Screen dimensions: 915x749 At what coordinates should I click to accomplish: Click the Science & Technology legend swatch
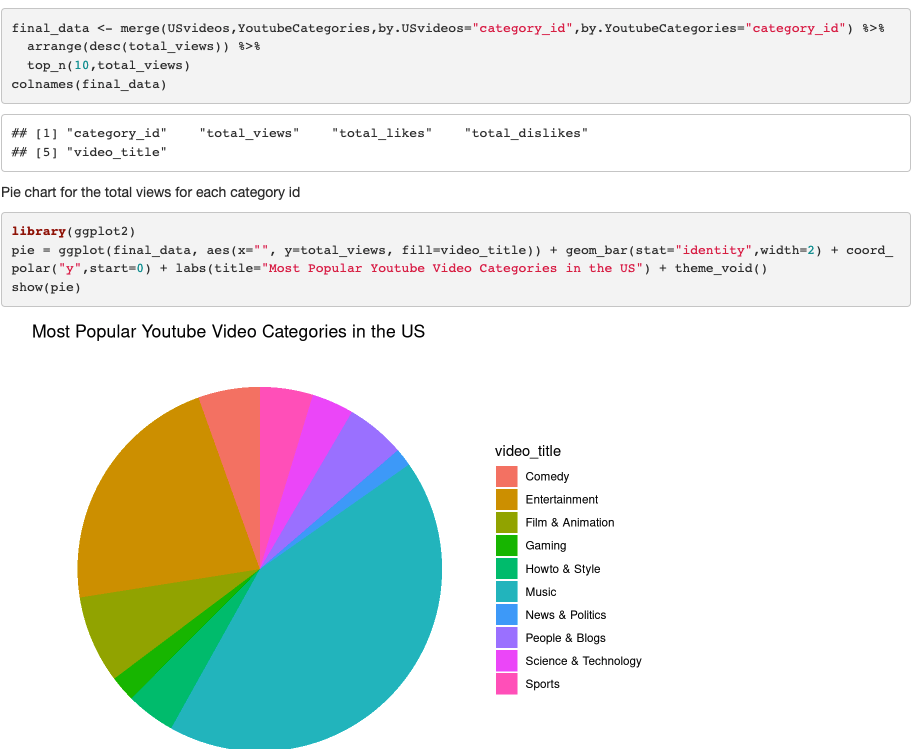[508, 661]
